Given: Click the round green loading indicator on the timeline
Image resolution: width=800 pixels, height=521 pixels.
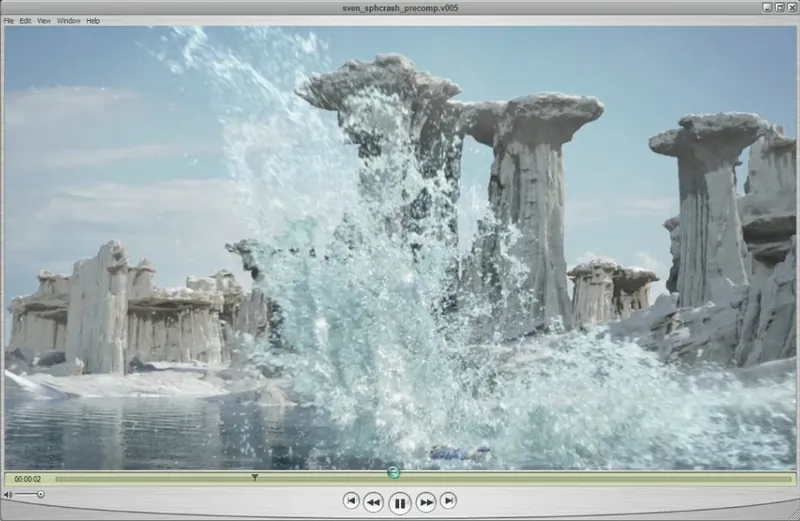Looking at the screenshot, I should point(393,473).
